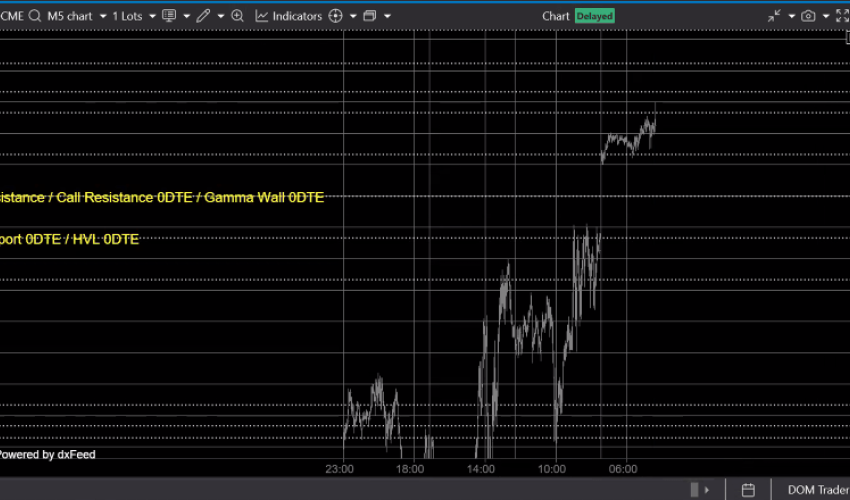Click the zoom-in magnifier icon

(x=237, y=16)
